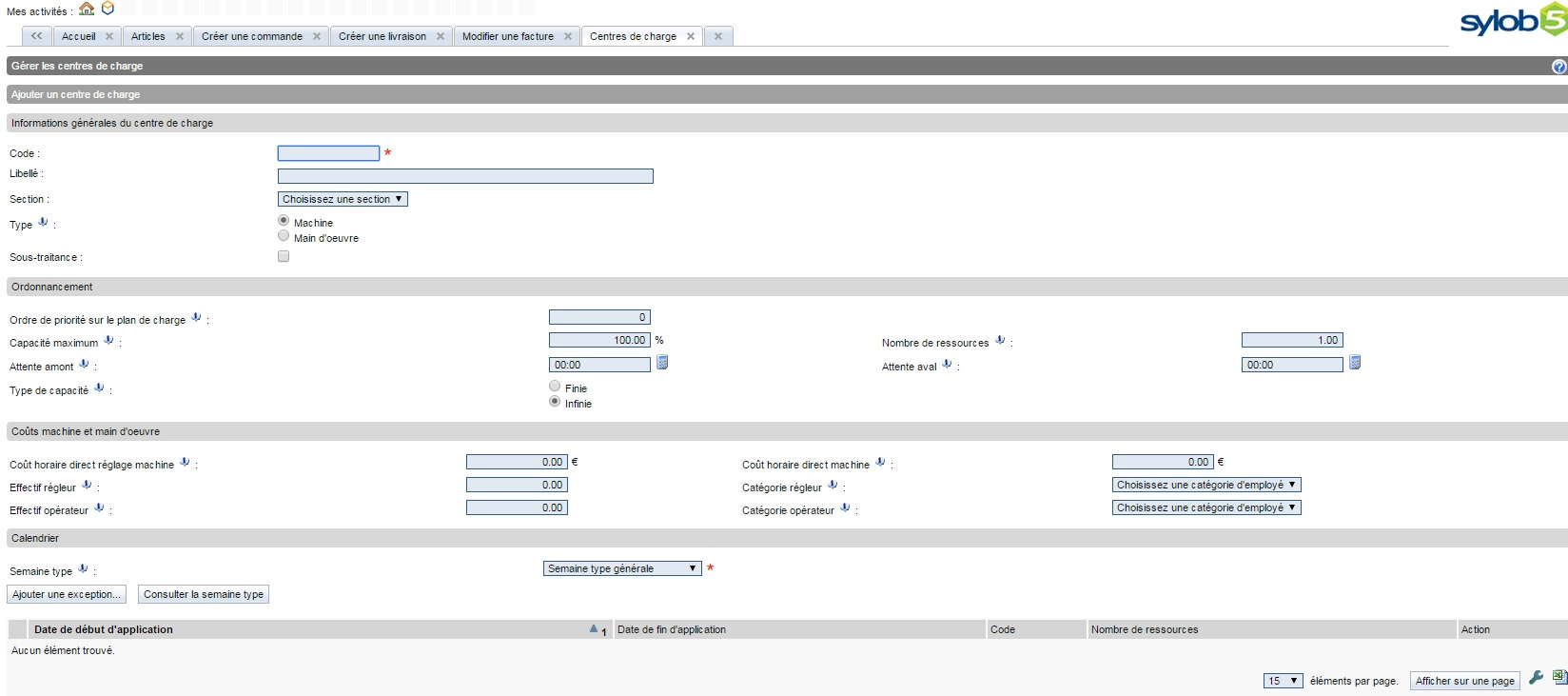Click info icon for Attente amont
Viewport: 1568px width, 696px height.
pos(84,365)
